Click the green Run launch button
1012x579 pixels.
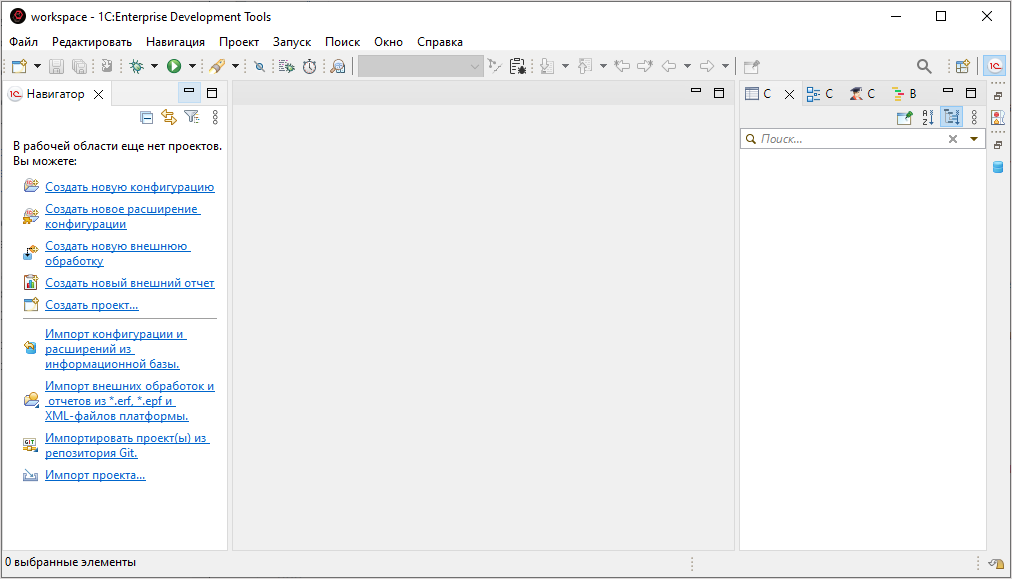(174, 66)
